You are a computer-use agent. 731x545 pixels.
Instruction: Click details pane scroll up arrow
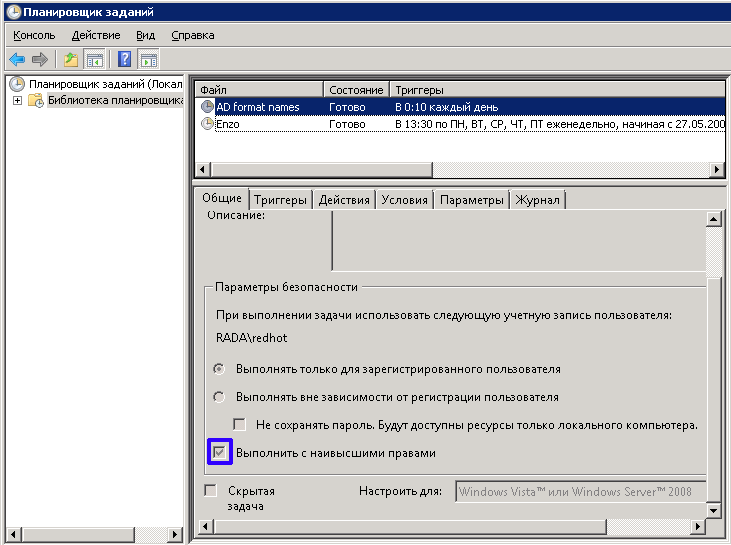click(714, 219)
